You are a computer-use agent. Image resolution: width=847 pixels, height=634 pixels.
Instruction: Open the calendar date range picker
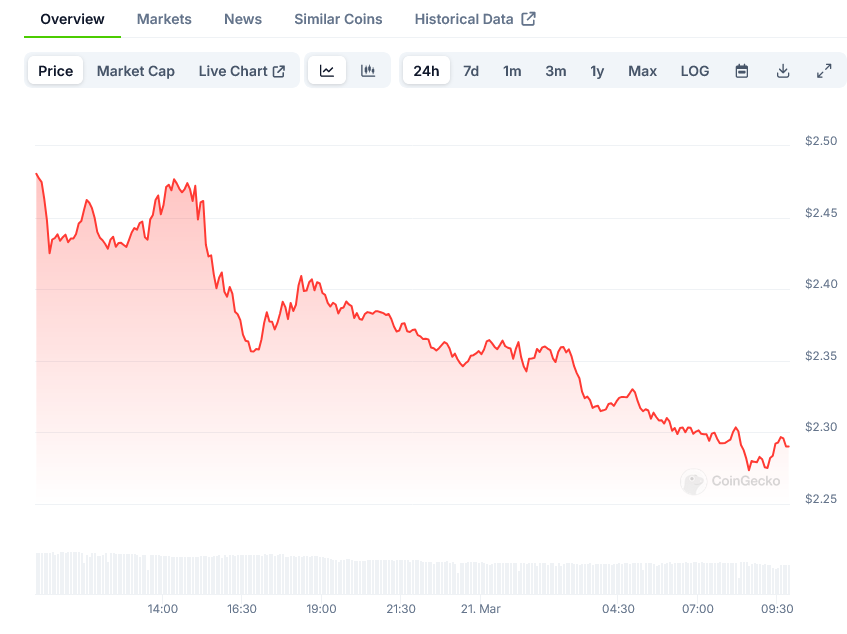pos(742,71)
